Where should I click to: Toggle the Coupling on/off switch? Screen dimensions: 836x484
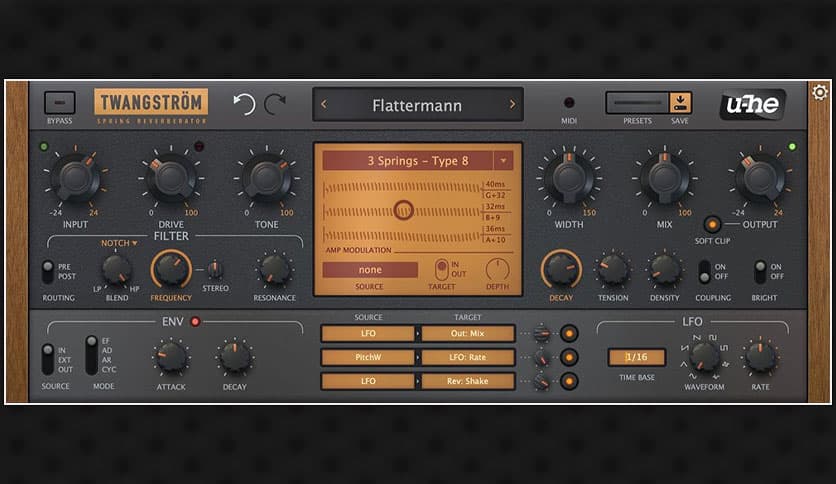tap(705, 272)
